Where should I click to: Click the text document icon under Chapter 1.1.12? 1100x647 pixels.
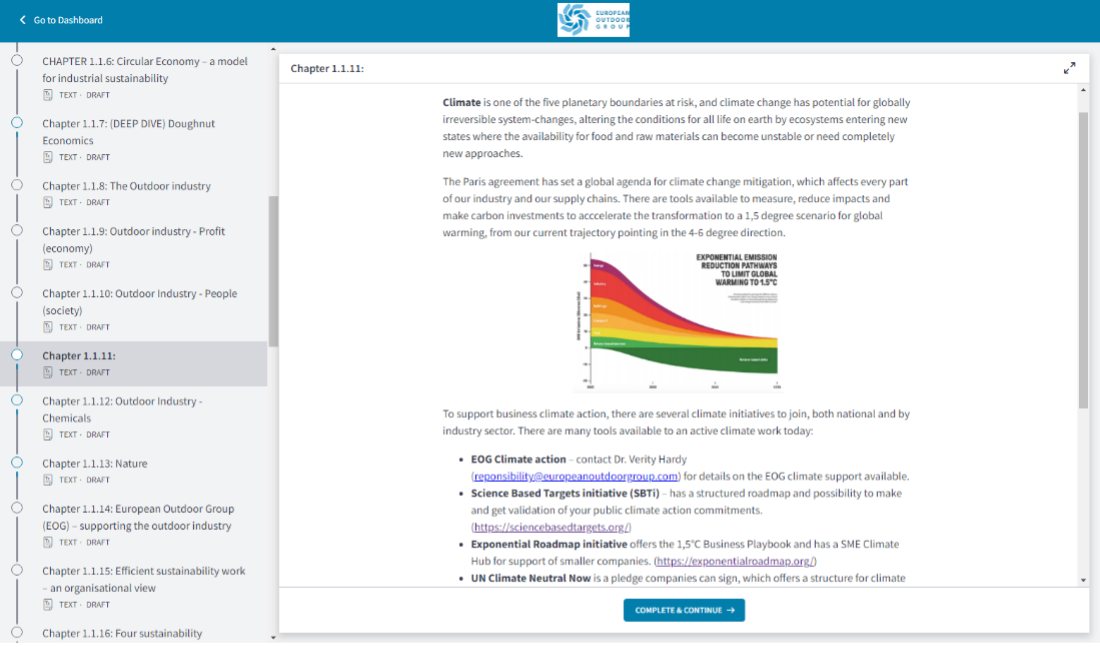pos(48,434)
